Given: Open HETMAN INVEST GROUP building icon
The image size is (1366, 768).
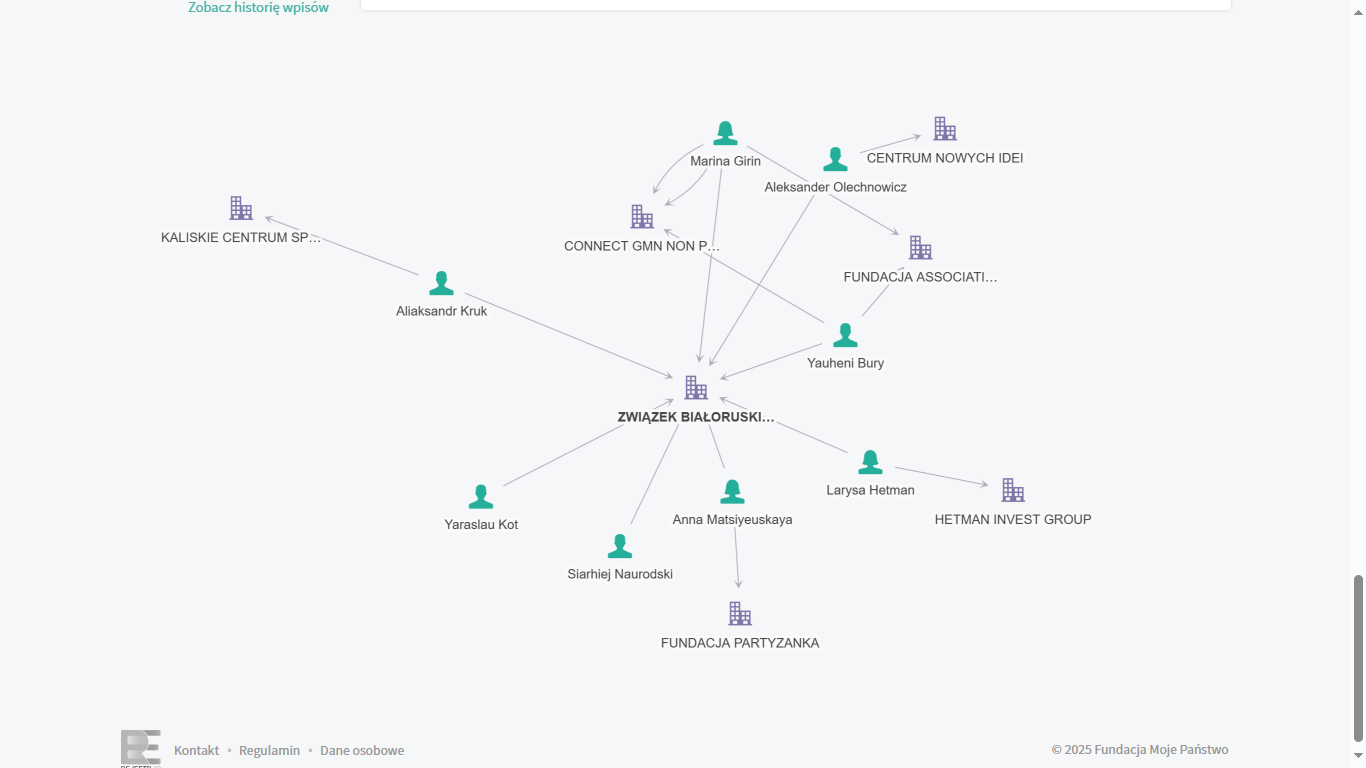Looking at the screenshot, I should [1013, 490].
